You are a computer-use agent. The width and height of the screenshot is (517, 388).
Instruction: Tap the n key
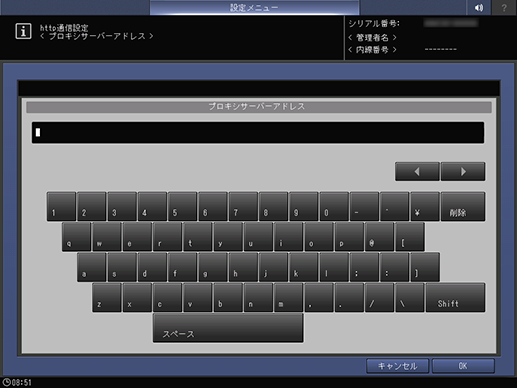pyautogui.click(x=258, y=298)
